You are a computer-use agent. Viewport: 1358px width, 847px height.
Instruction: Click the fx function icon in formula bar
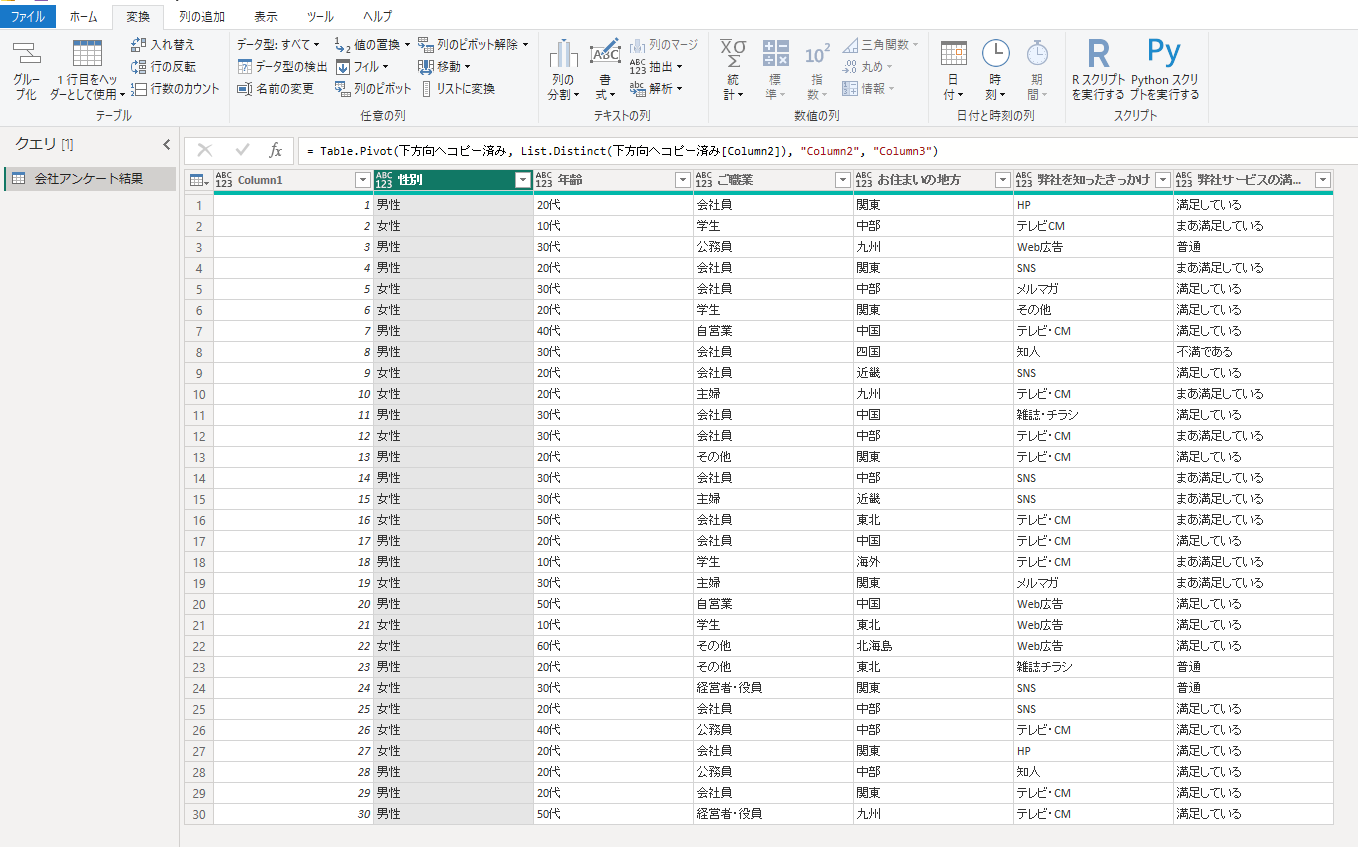coord(276,150)
